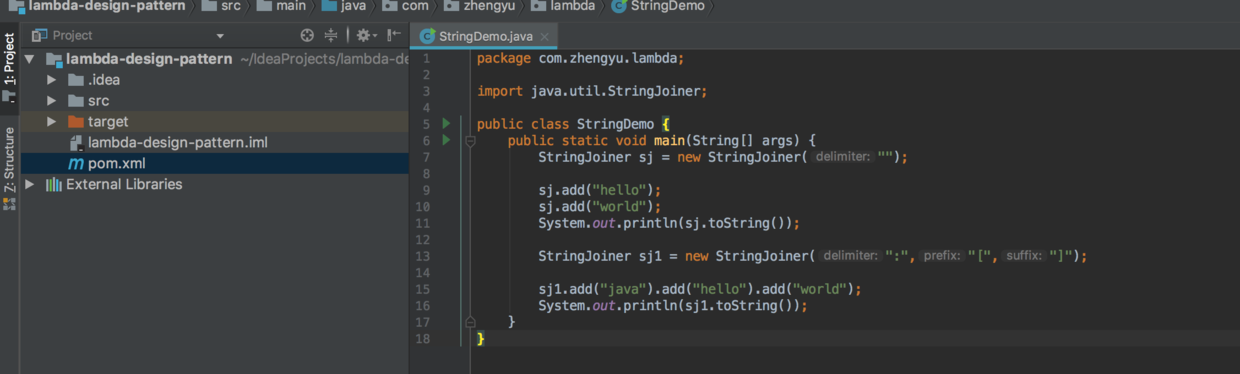The width and height of the screenshot is (1240, 374).
Task: Click the Java class icon on StringDemo tab
Action: [x=427, y=37]
